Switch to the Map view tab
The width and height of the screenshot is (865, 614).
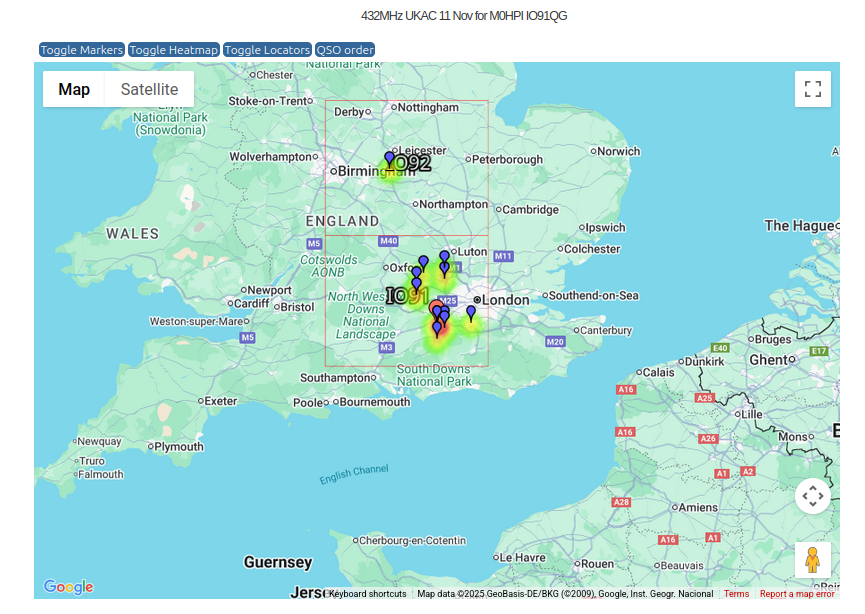(74, 89)
